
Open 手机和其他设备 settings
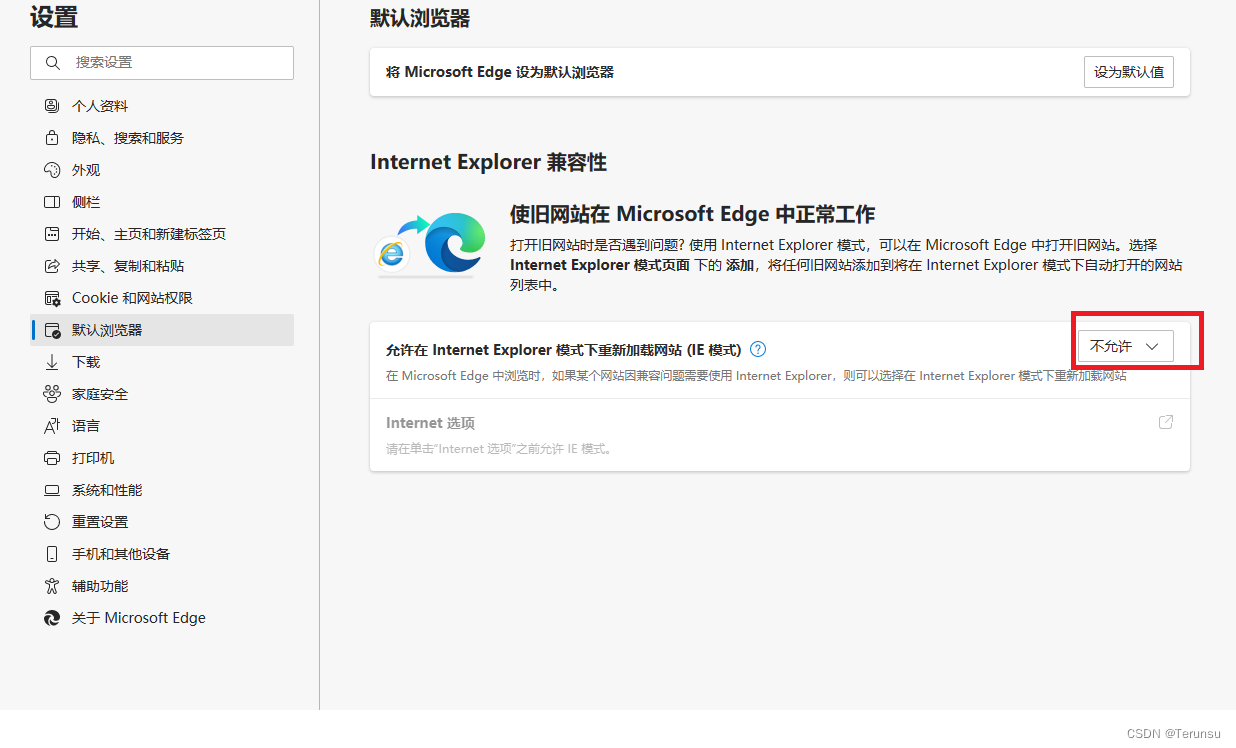[x=162, y=554]
